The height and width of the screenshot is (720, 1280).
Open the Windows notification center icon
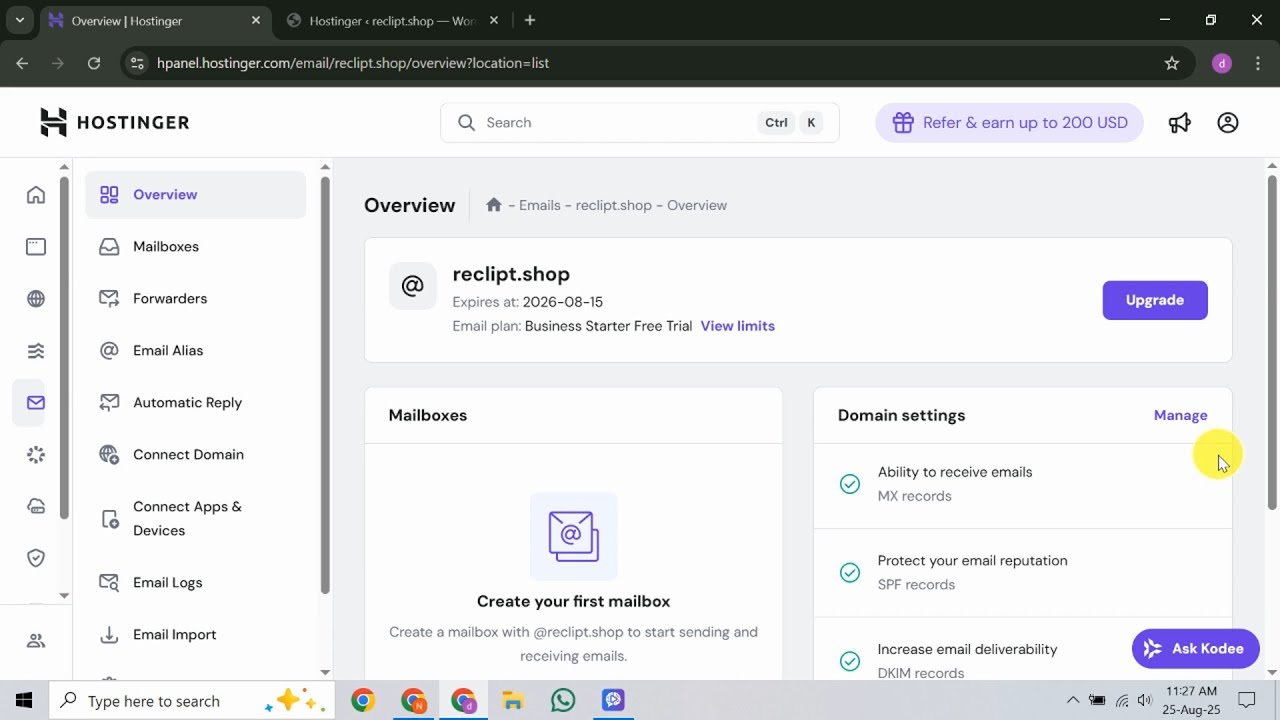1247,700
